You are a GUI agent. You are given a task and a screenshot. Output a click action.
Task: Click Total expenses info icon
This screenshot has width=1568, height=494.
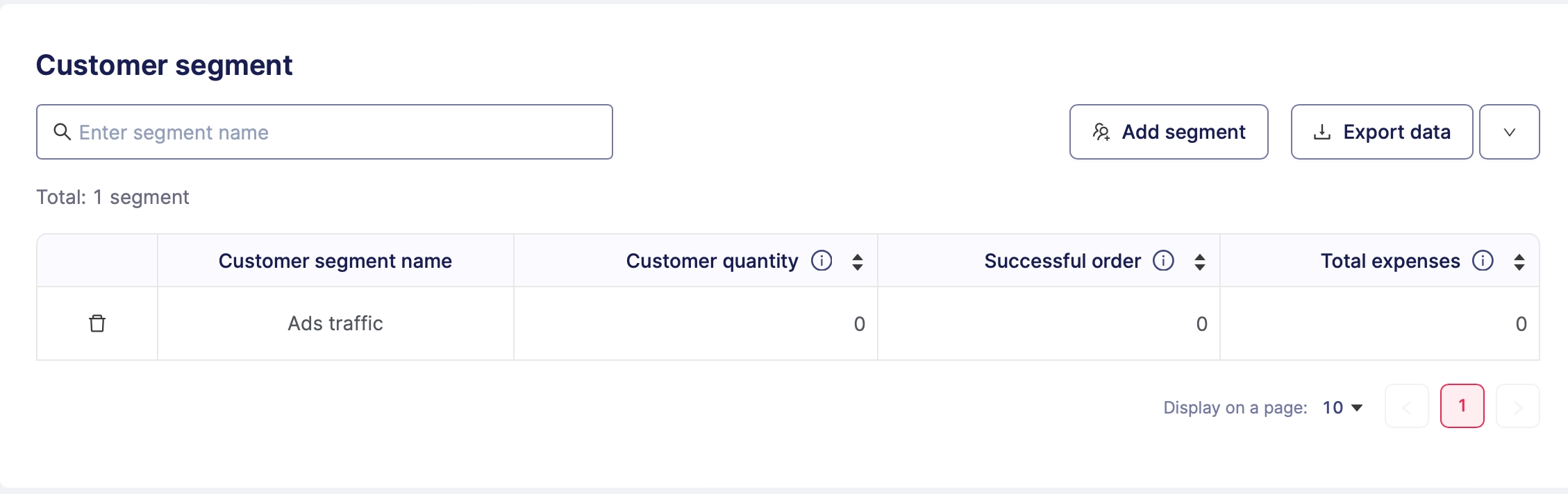1483,261
